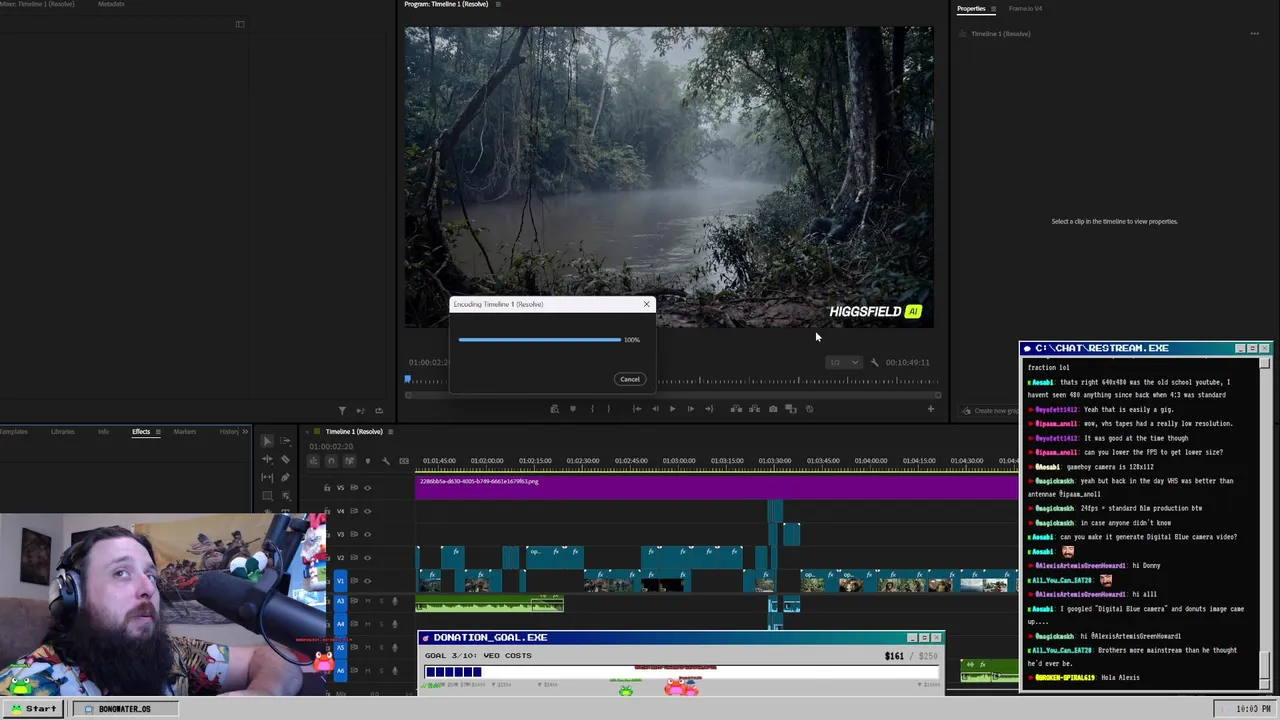Open Properties panel three-dot options

(1254, 34)
